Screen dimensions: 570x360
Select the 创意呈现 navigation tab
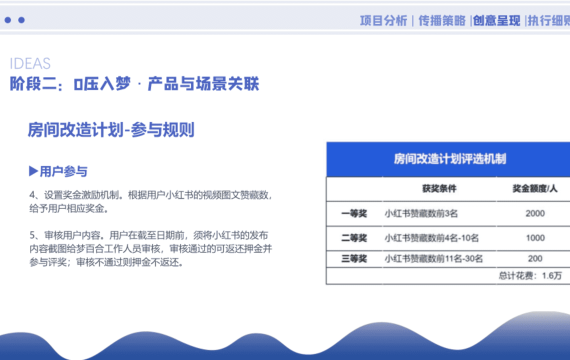496,20
